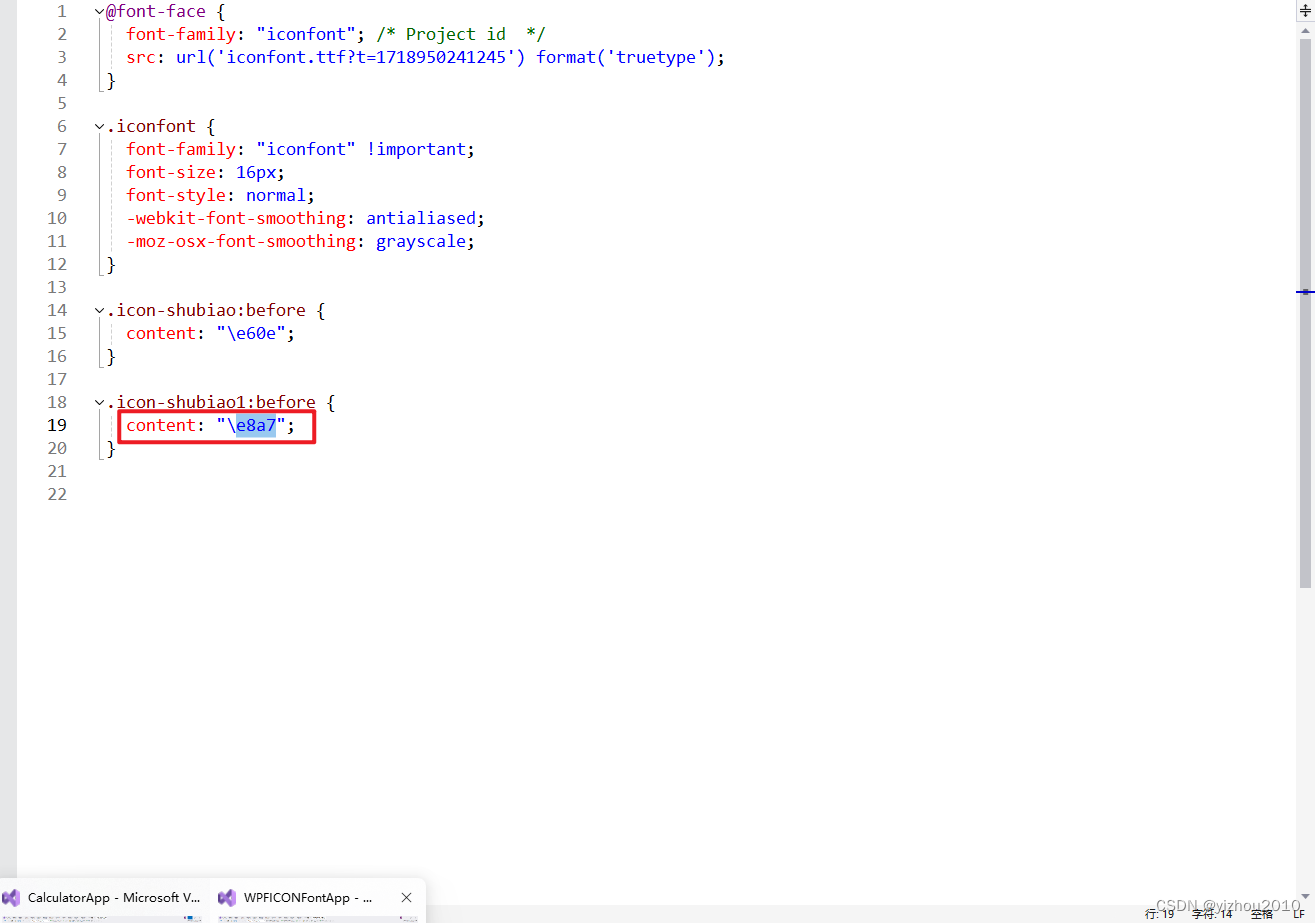Screen dimensions: 1315x923
Task: Click the Visual Studio icon of CalculatorApp preview
Action: click(x=11, y=898)
